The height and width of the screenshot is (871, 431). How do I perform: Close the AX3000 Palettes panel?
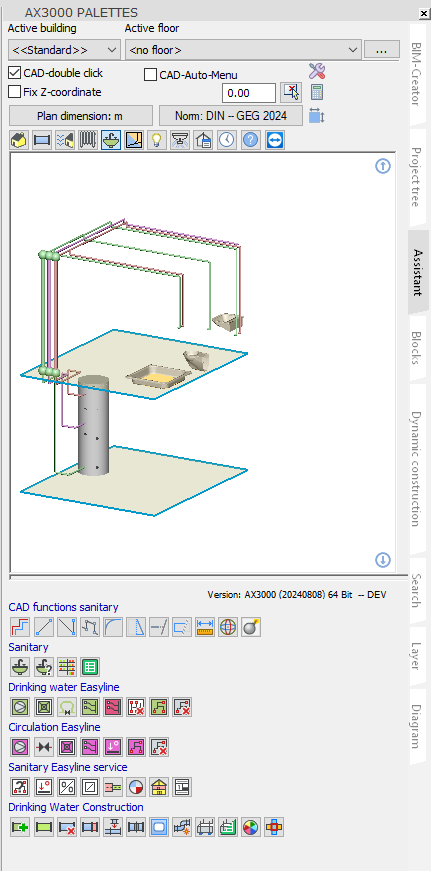(x=424, y=12)
